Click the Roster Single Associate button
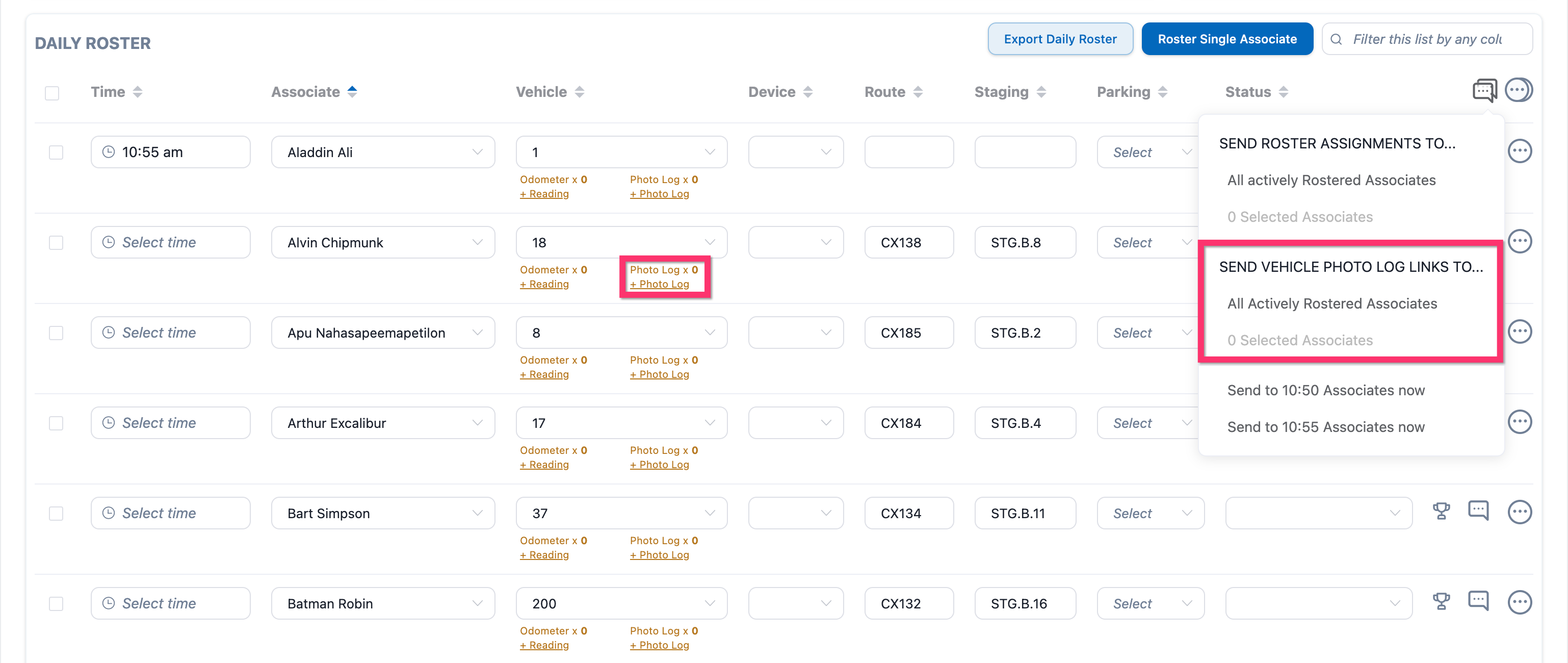The height and width of the screenshot is (663, 1568). tap(1226, 39)
